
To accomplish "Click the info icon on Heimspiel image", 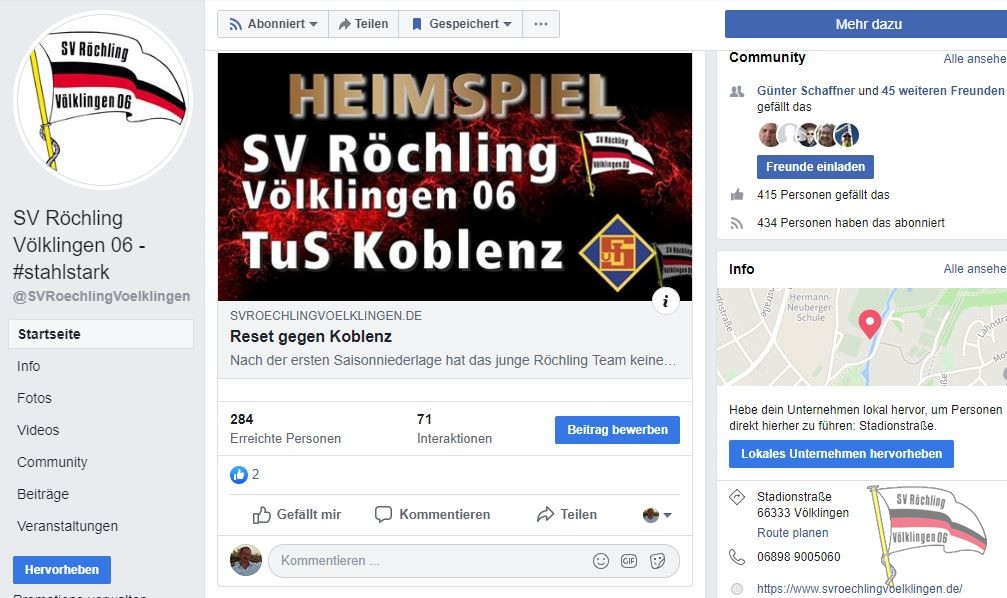I will click(666, 301).
